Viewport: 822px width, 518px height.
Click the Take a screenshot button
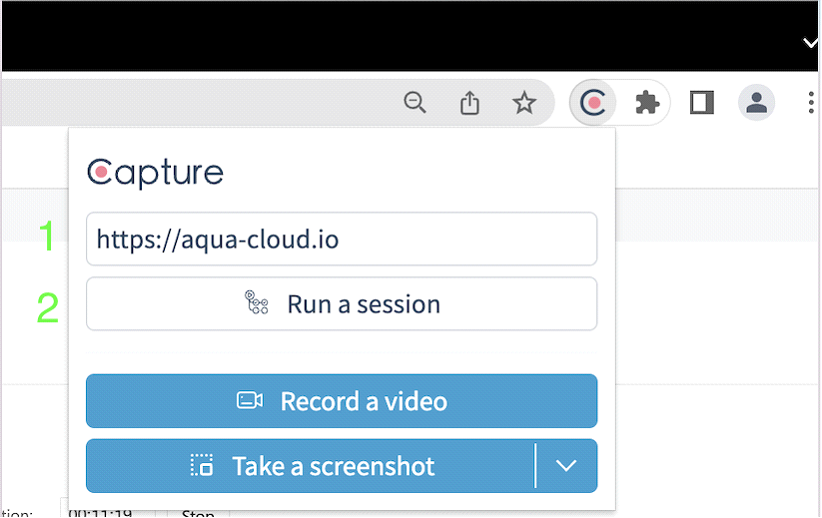(311, 466)
